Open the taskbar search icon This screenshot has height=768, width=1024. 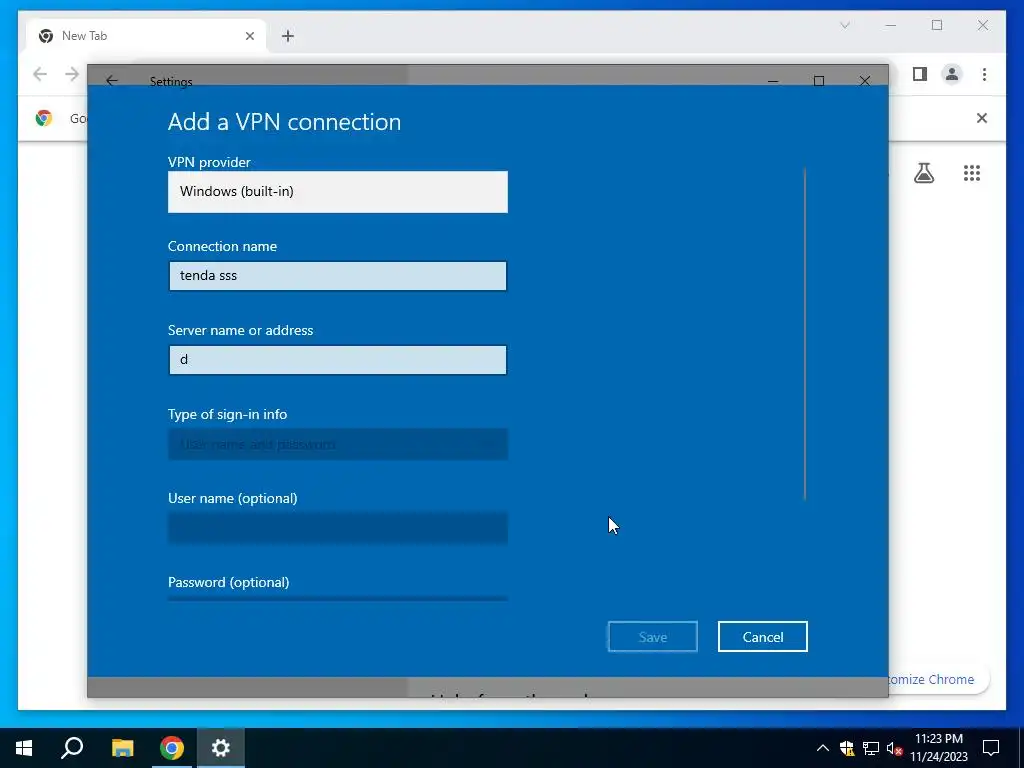[72, 748]
